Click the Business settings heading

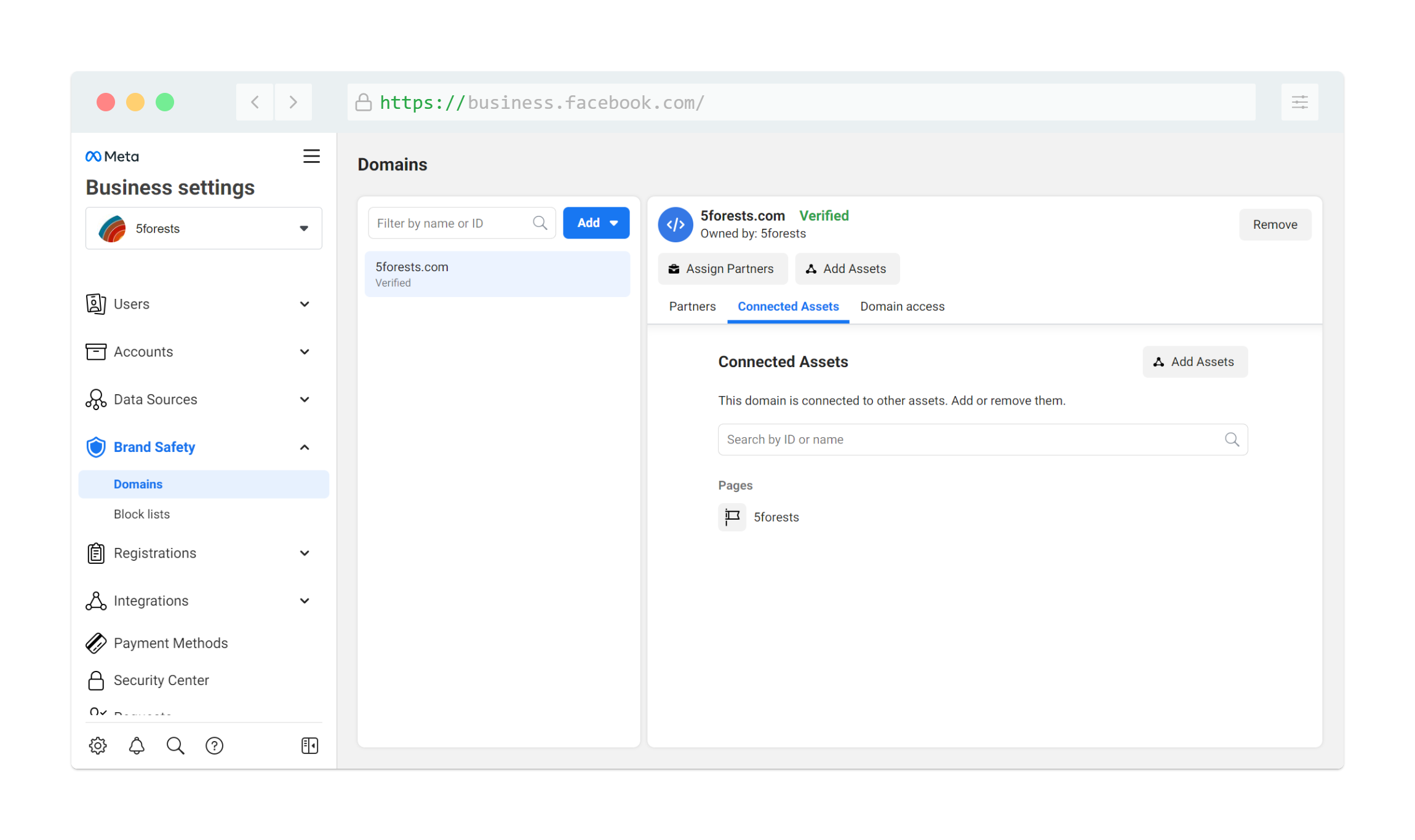tap(170, 188)
